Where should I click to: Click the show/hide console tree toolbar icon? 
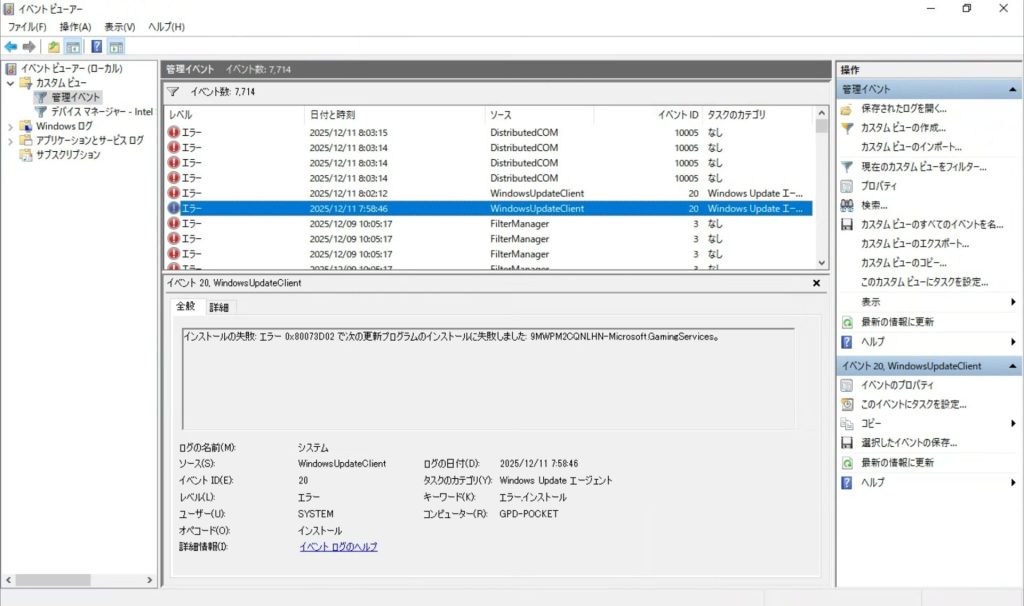coord(73,47)
